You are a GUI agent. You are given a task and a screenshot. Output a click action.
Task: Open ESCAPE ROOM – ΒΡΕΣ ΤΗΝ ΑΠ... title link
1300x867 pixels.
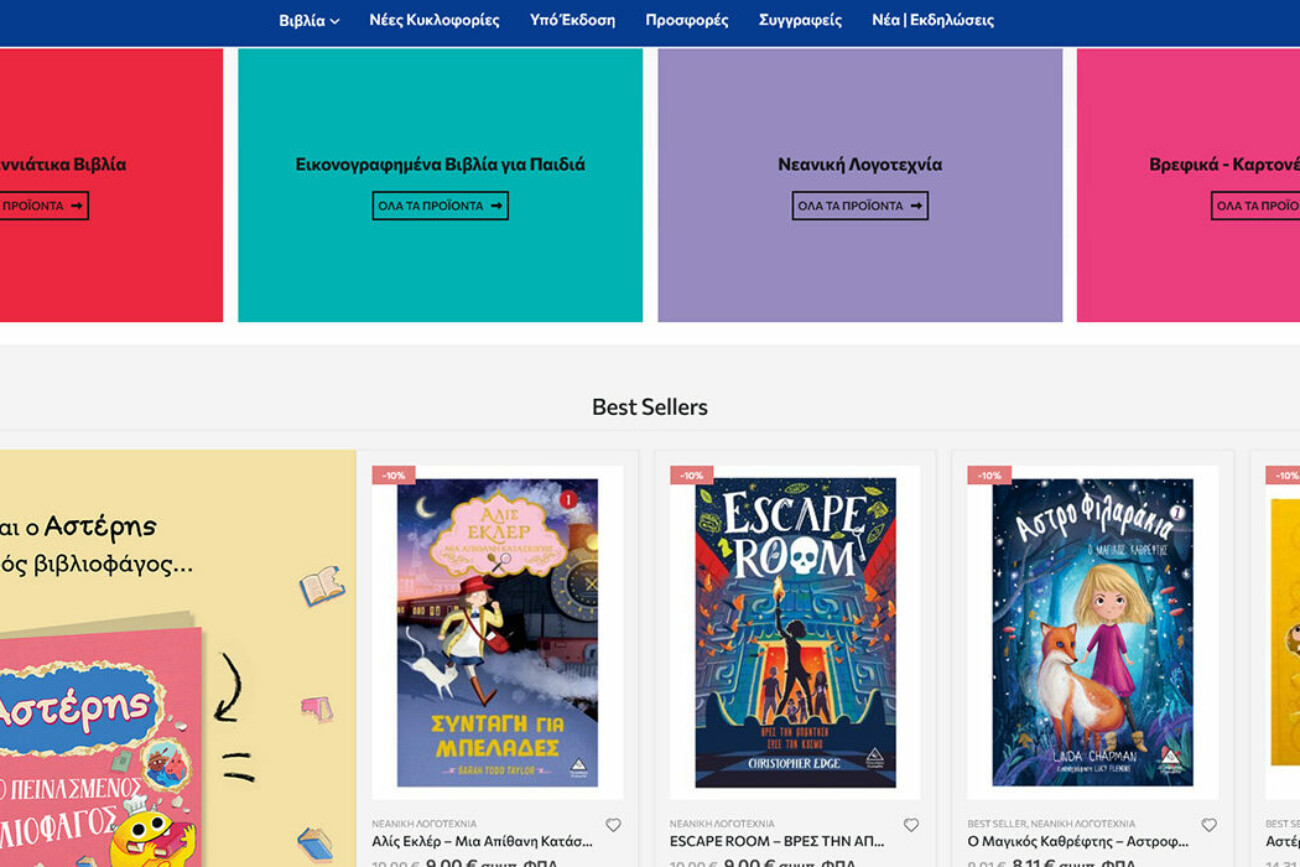[x=776, y=841]
